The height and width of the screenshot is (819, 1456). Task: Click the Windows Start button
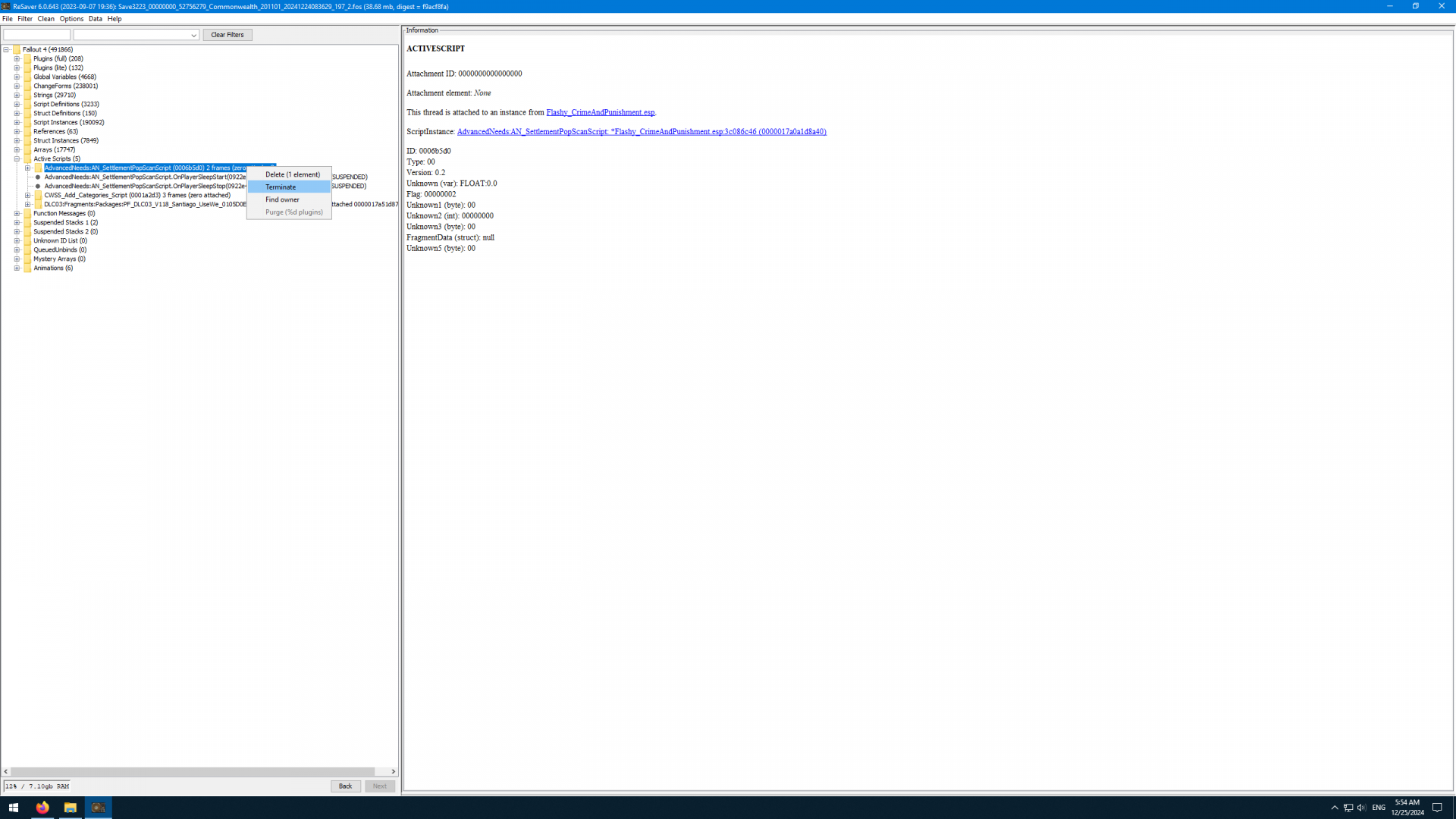click(13, 808)
